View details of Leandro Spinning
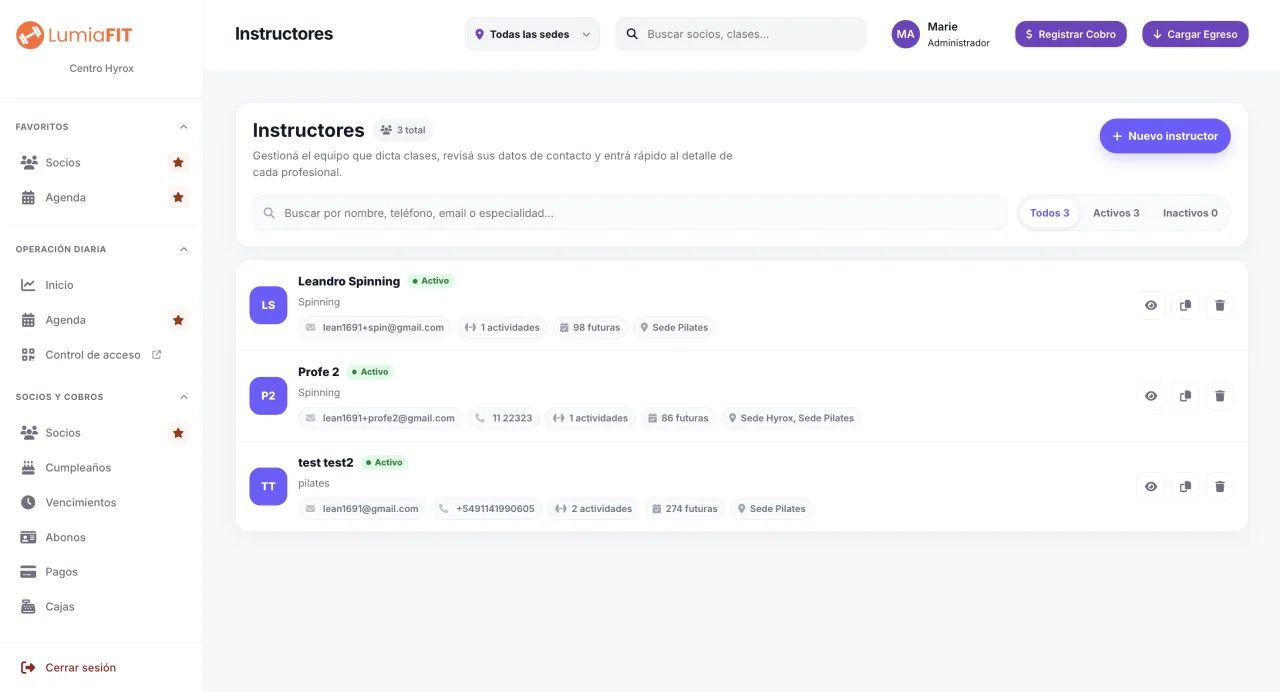This screenshot has width=1280, height=692. 1151,305
